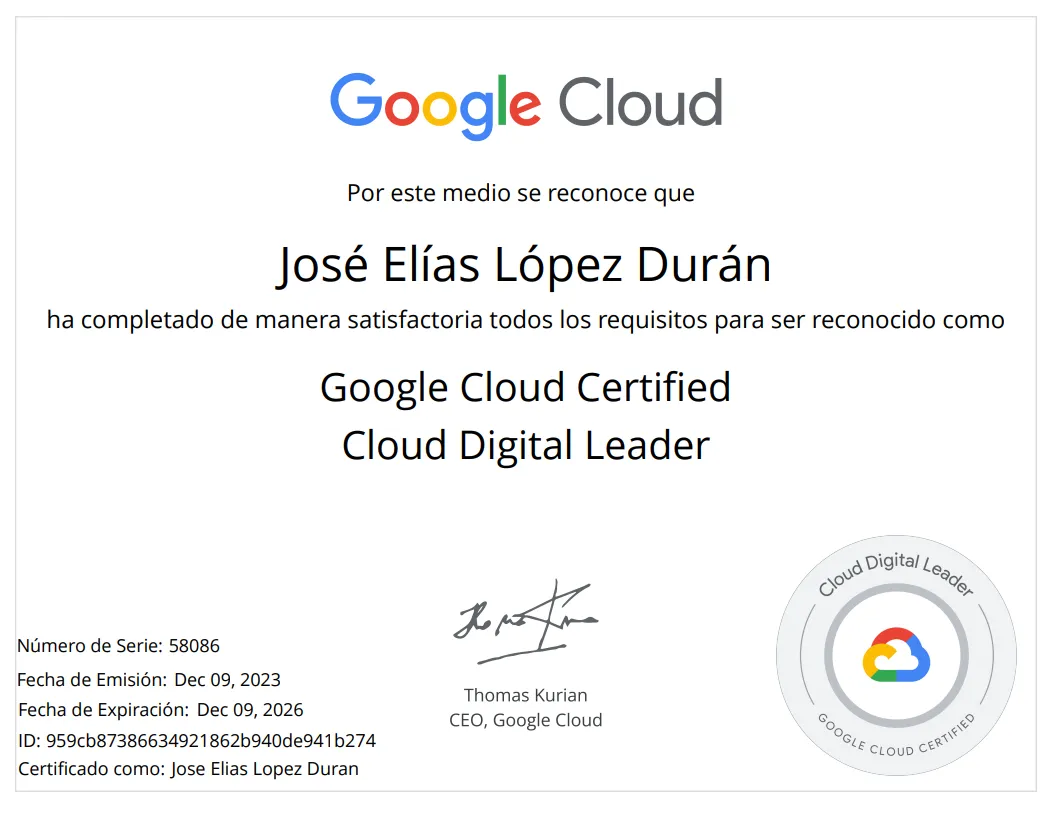Click the Cloud Digital Leader badge
The width and height of the screenshot is (1053, 814).
click(x=897, y=655)
